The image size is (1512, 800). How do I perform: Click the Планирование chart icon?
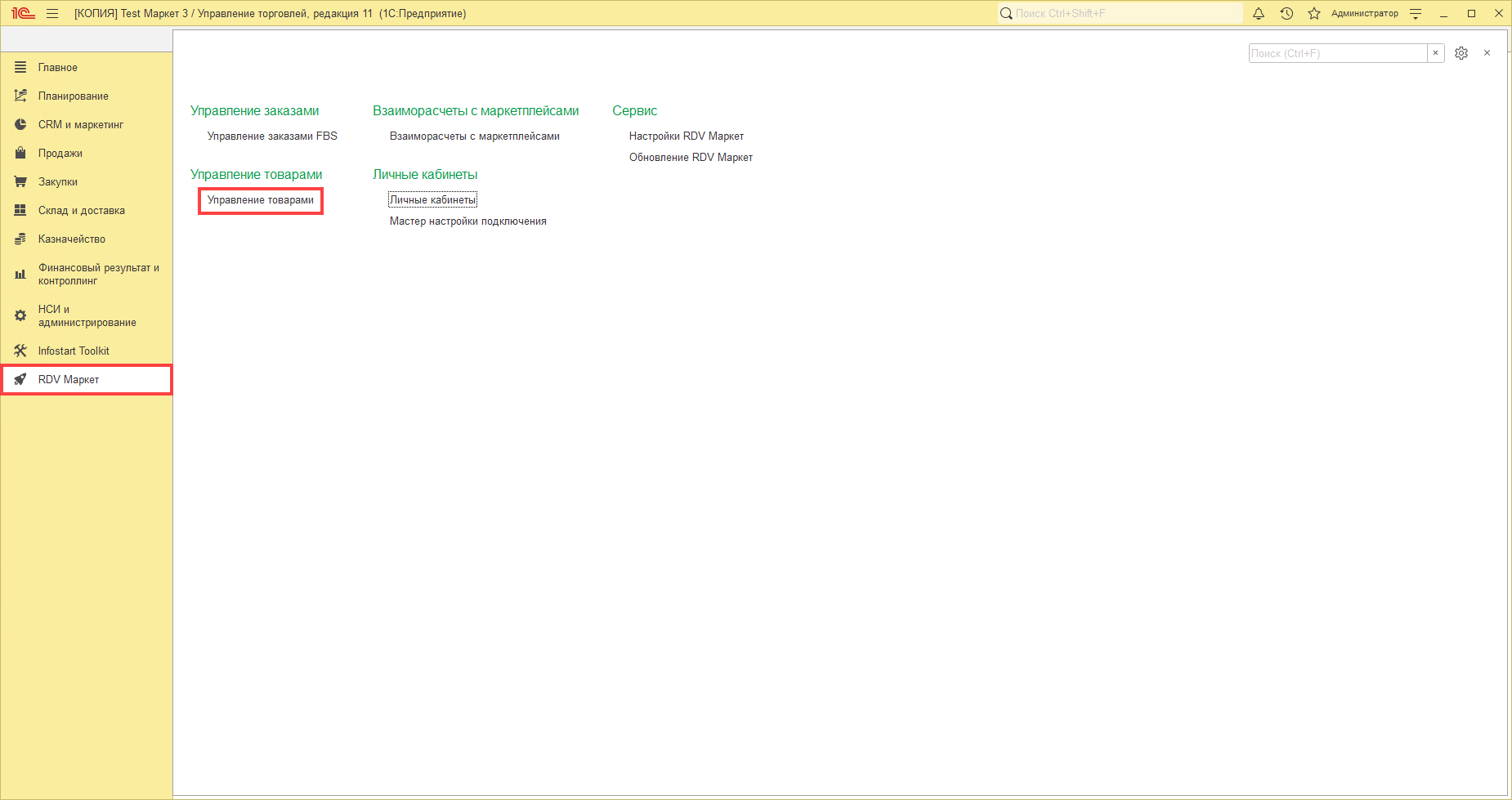[x=20, y=96]
